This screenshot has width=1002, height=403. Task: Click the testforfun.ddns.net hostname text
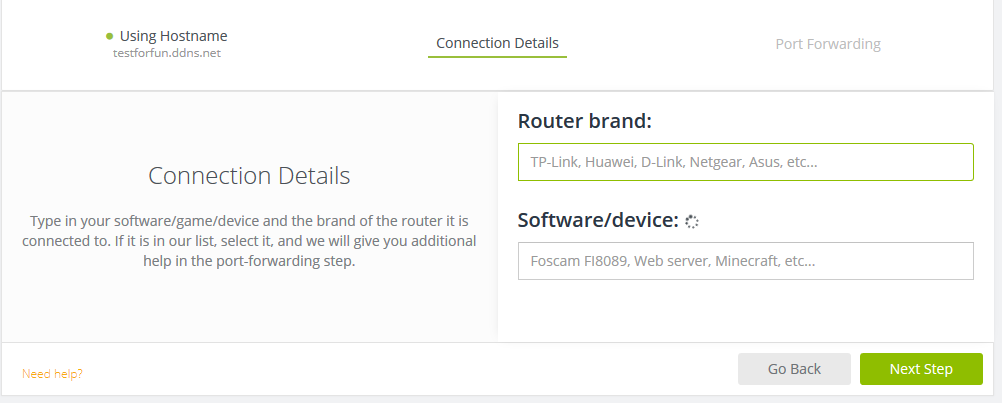click(167, 53)
